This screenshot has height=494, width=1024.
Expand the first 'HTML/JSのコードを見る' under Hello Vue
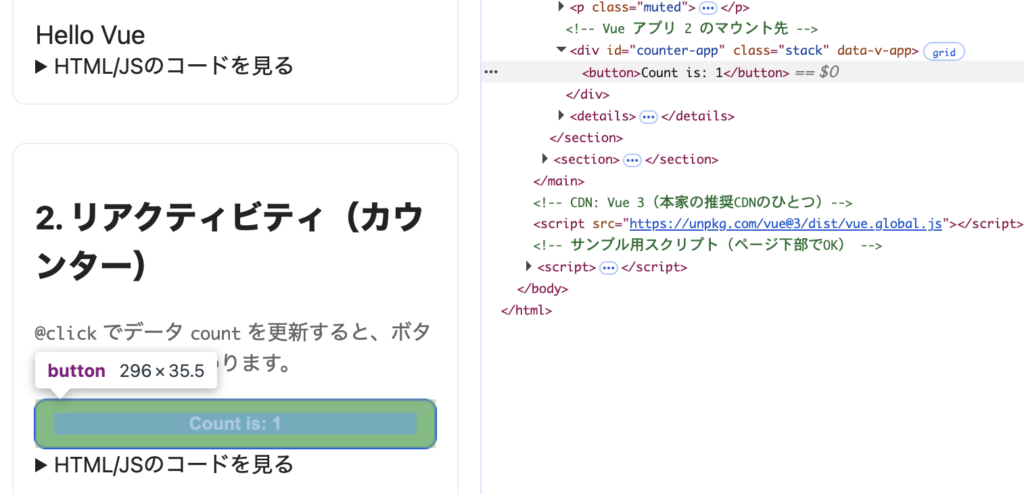click(x=164, y=66)
